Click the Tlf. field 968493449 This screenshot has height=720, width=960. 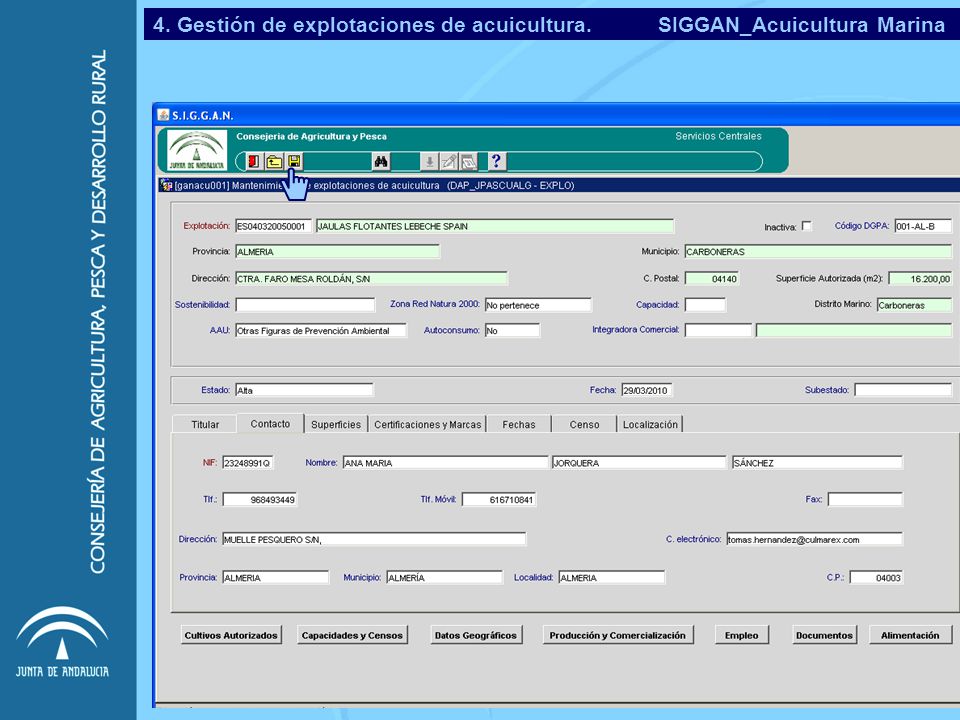coord(260,500)
